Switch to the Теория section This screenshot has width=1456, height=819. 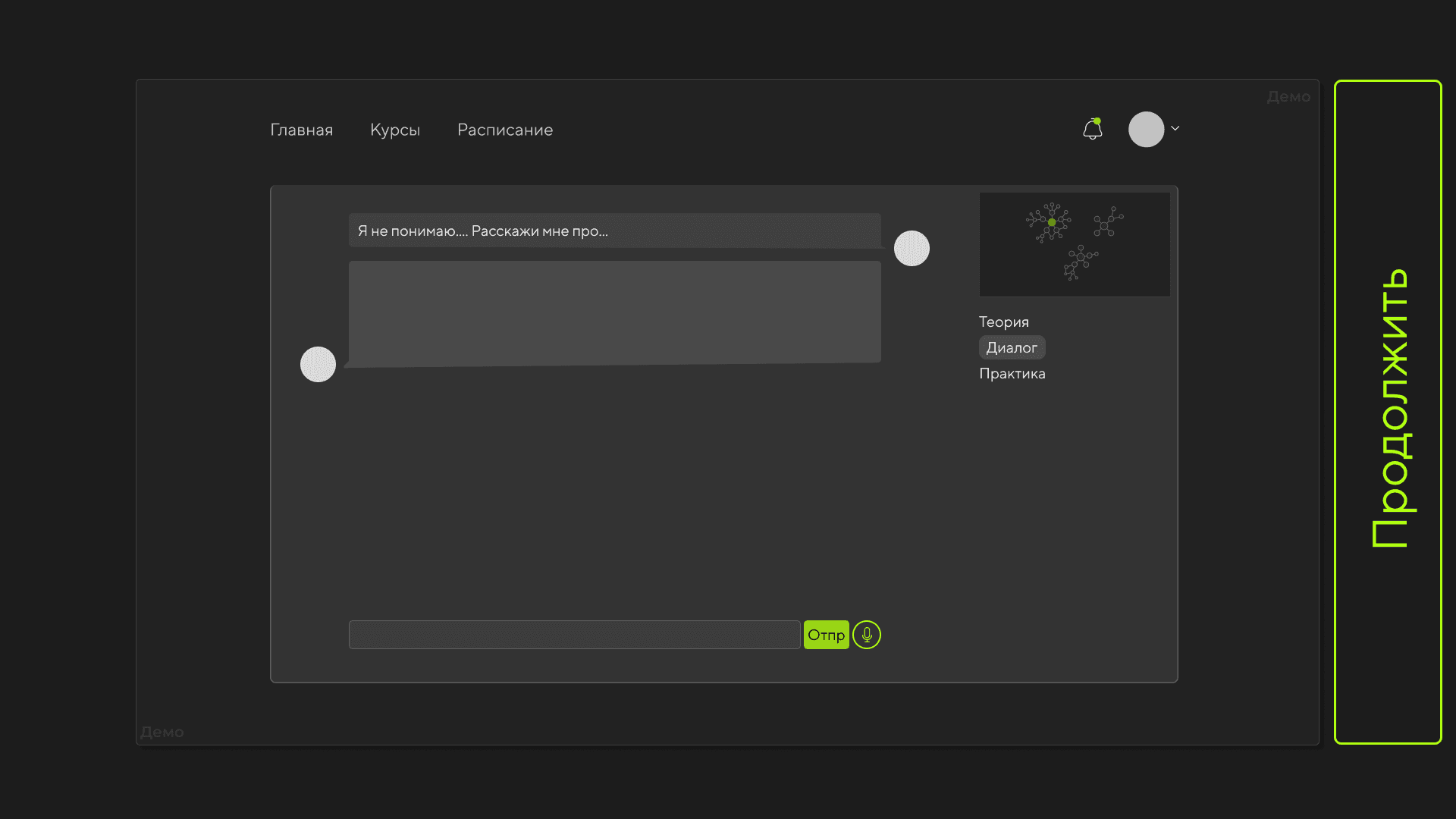pyautogui.click(x=1003, y=322)
